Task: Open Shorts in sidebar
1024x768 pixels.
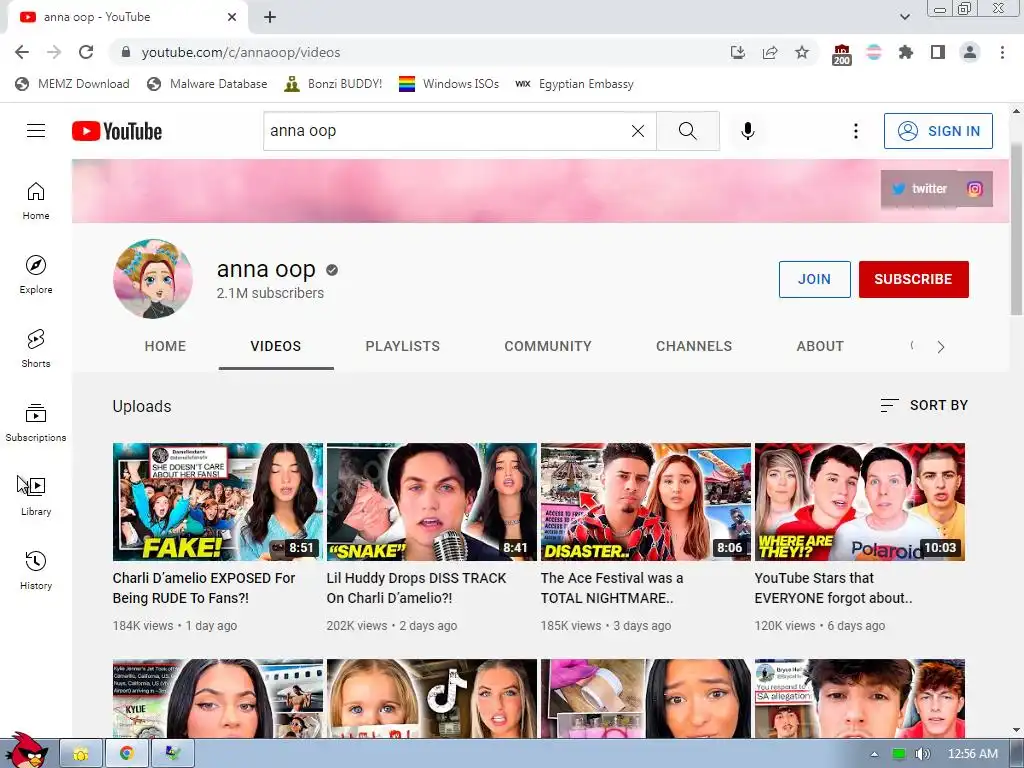Action: [36, 348]
